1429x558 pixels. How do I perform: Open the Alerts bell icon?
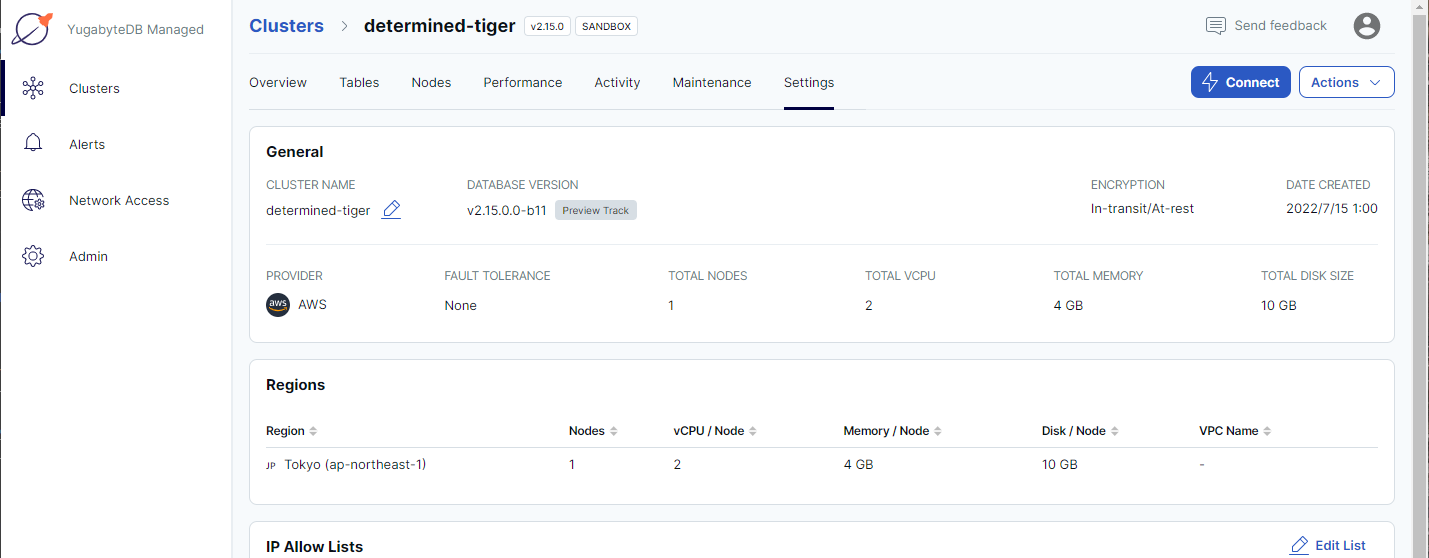point(33,144)
